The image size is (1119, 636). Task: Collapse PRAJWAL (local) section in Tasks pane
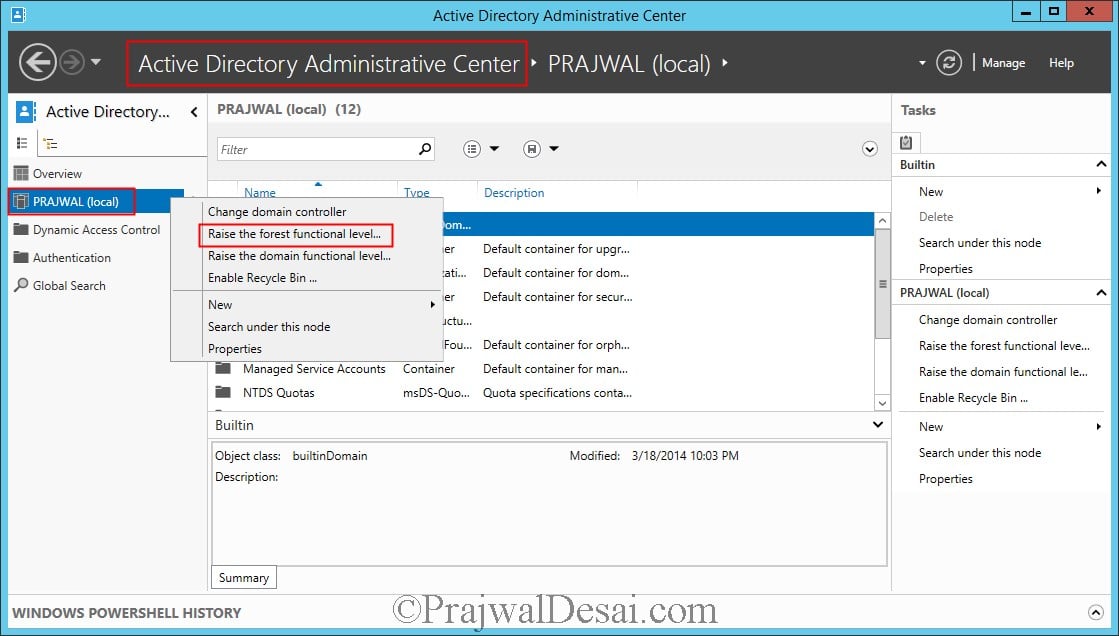click(x=1101, y=293)
